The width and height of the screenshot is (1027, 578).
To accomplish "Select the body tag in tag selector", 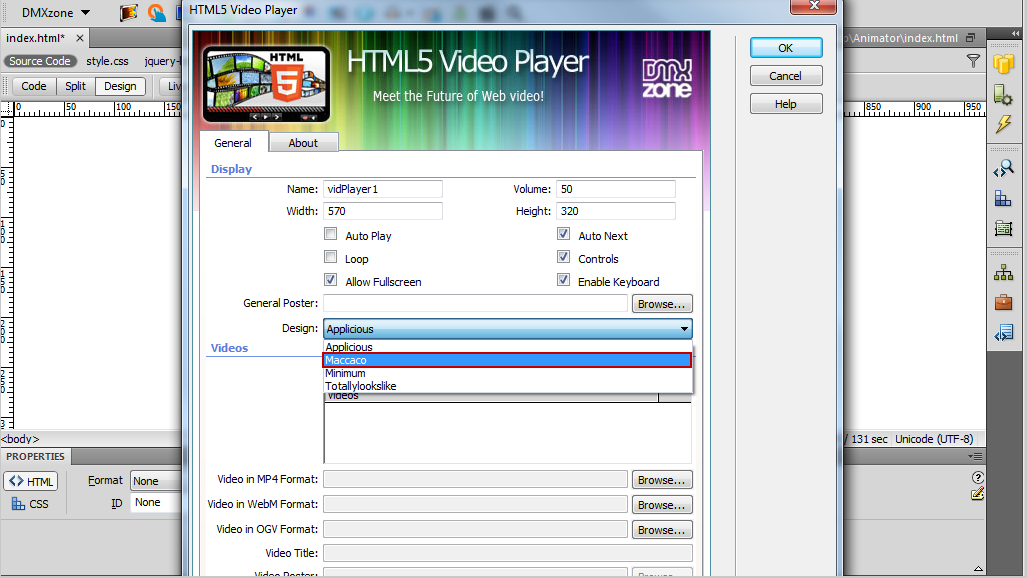I will click(x=20, y=439).
